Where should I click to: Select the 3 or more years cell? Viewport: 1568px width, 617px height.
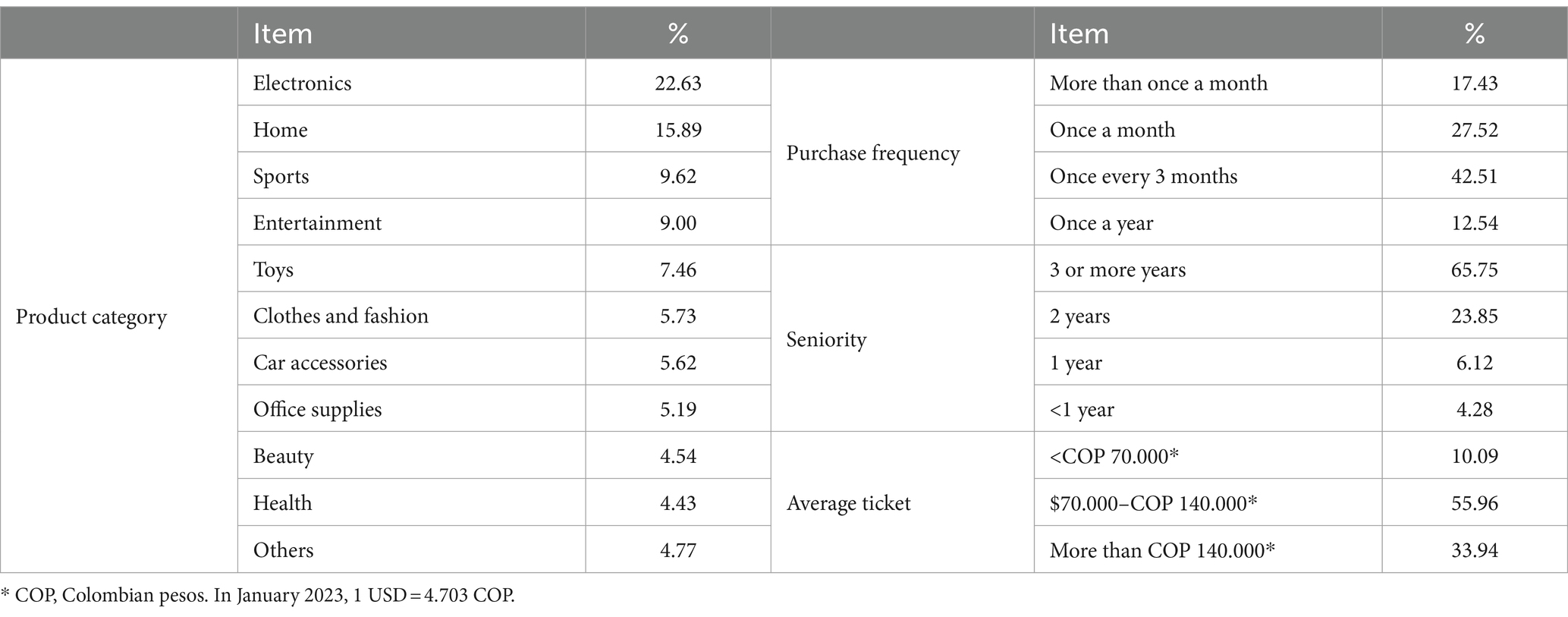tap(1208, 269)
